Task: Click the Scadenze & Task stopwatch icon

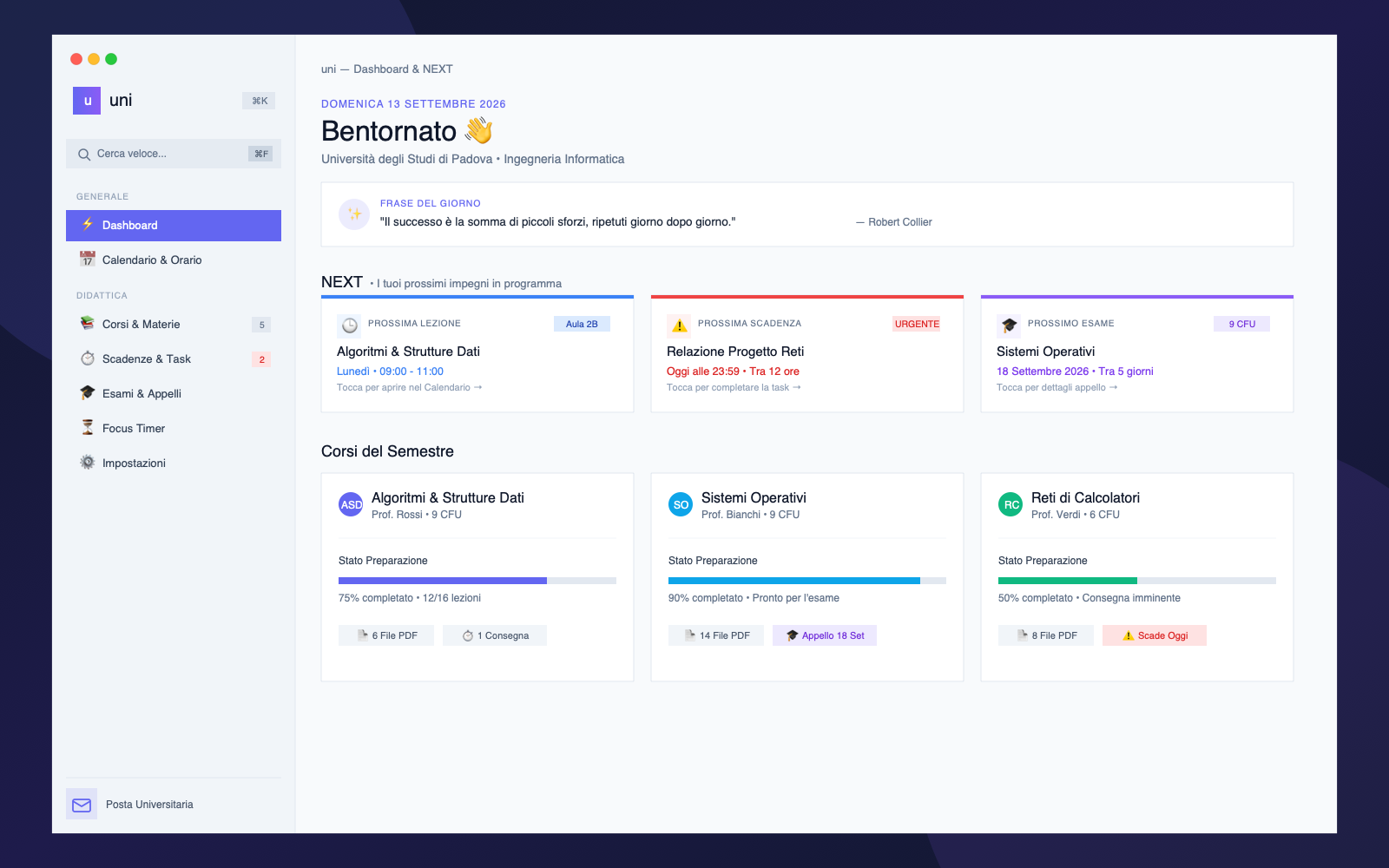Action: click(88, 358)
